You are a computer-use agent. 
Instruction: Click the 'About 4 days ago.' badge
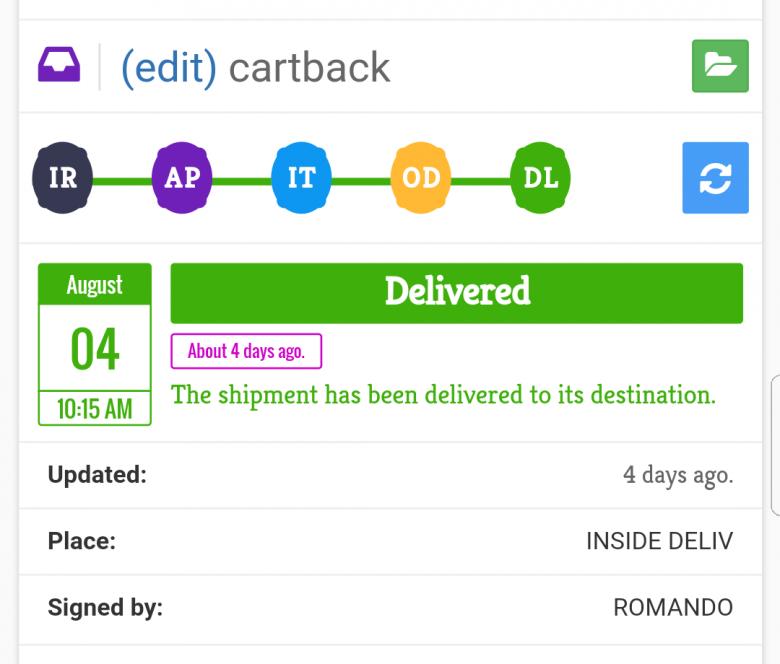click(246, 351)
